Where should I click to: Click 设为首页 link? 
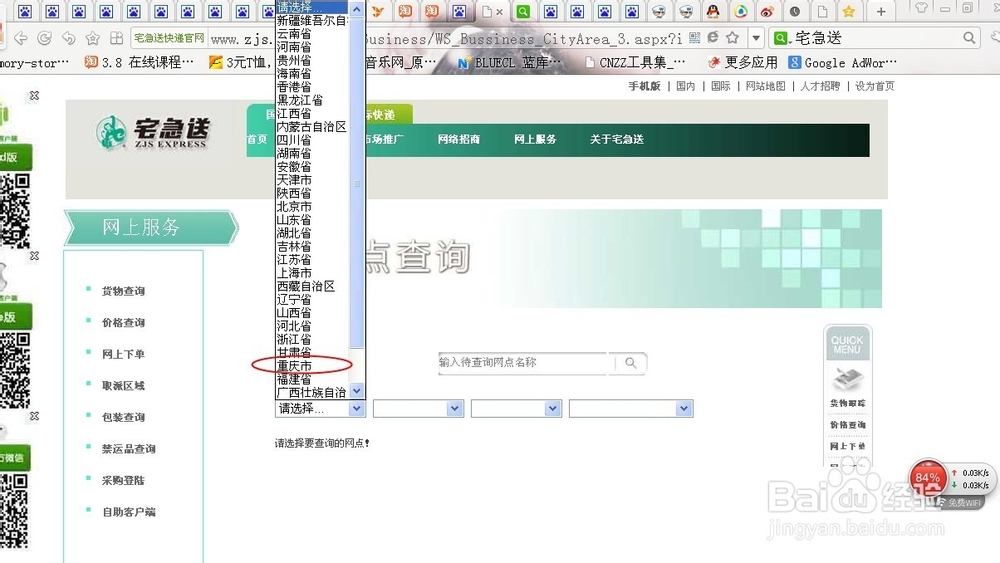874,86
